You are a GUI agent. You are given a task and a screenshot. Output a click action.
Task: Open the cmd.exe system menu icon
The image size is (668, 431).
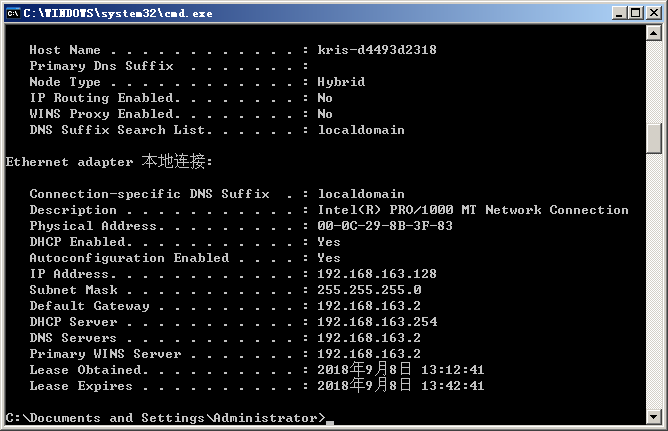point(13,12)
